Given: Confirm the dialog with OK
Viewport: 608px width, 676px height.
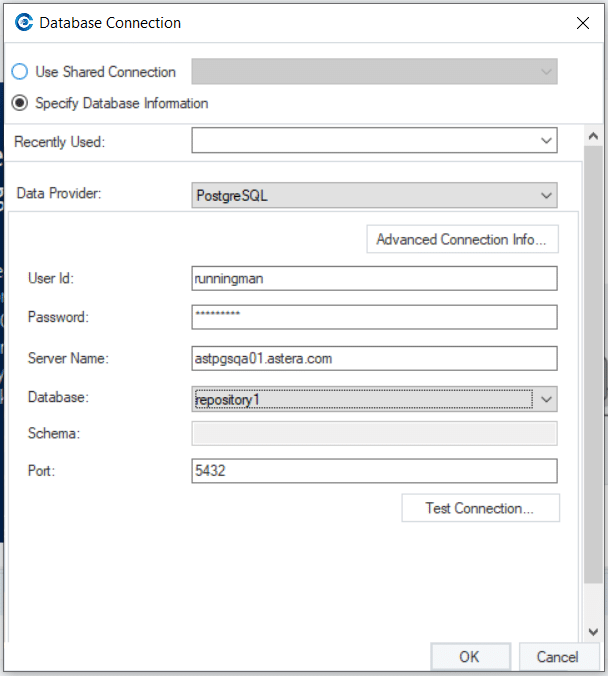Looking at the screenshot, I should pos(469,657).
